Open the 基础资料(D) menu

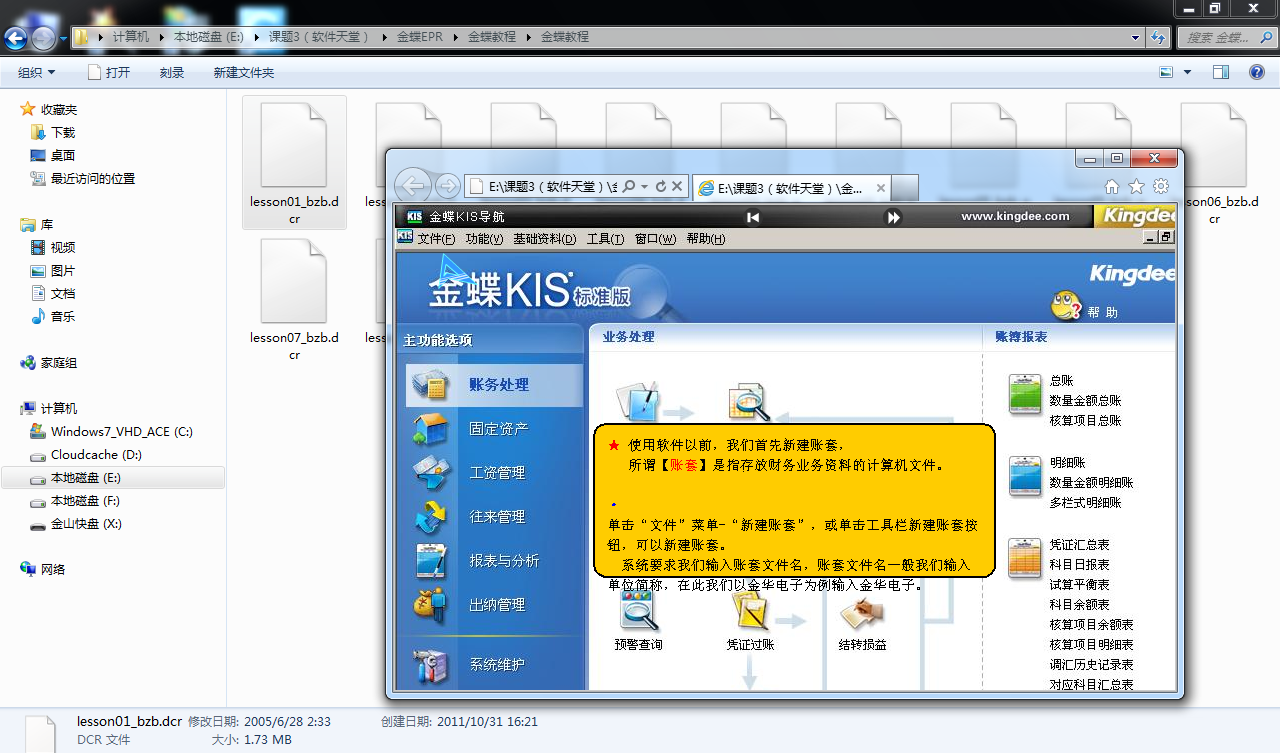pyautogui.click(x=545, y=239)
